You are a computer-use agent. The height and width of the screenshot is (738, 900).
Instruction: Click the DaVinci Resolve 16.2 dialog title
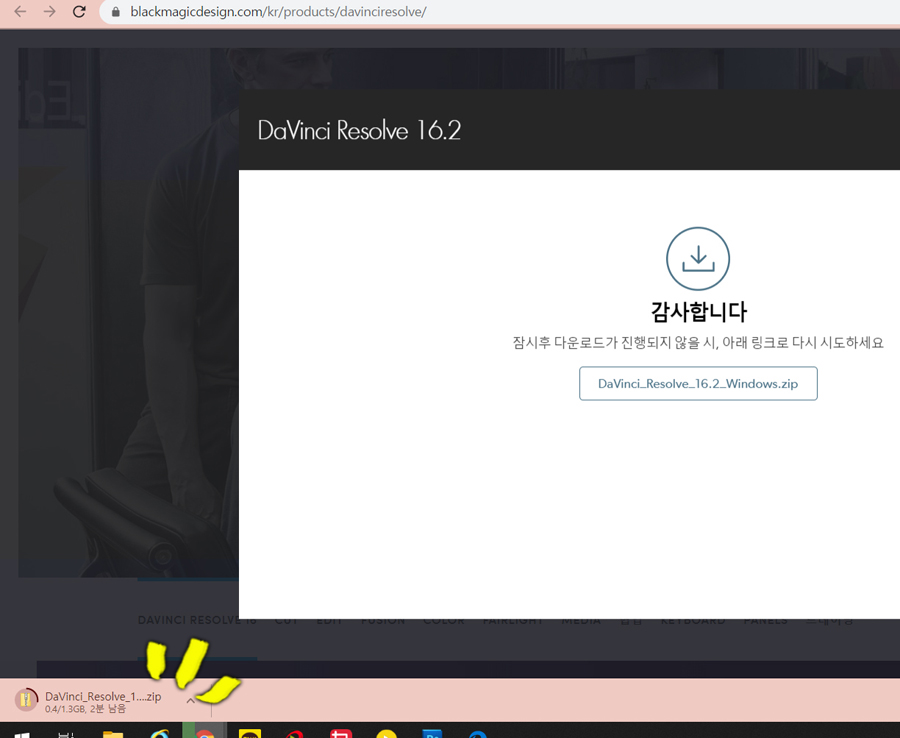click(x=359, y=130)
